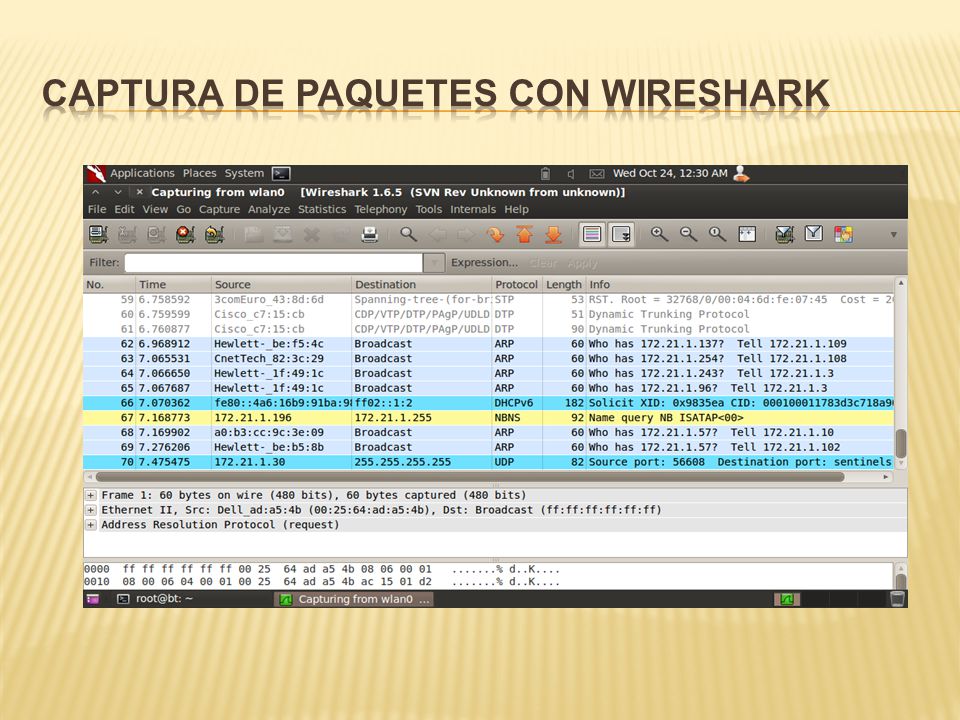Image resolution: width=960 pixels, height=720 pixels.
Task: Open the Statistics menu
Action: point(322,209)
